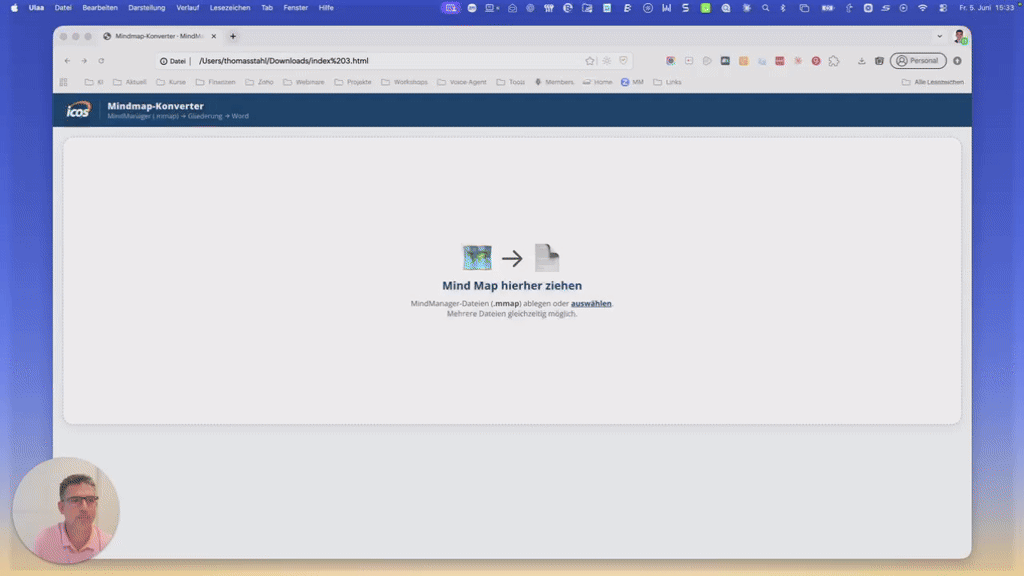Click the red circular extension icon
Screen dimensions: 1024x576
tap(816, 61)
